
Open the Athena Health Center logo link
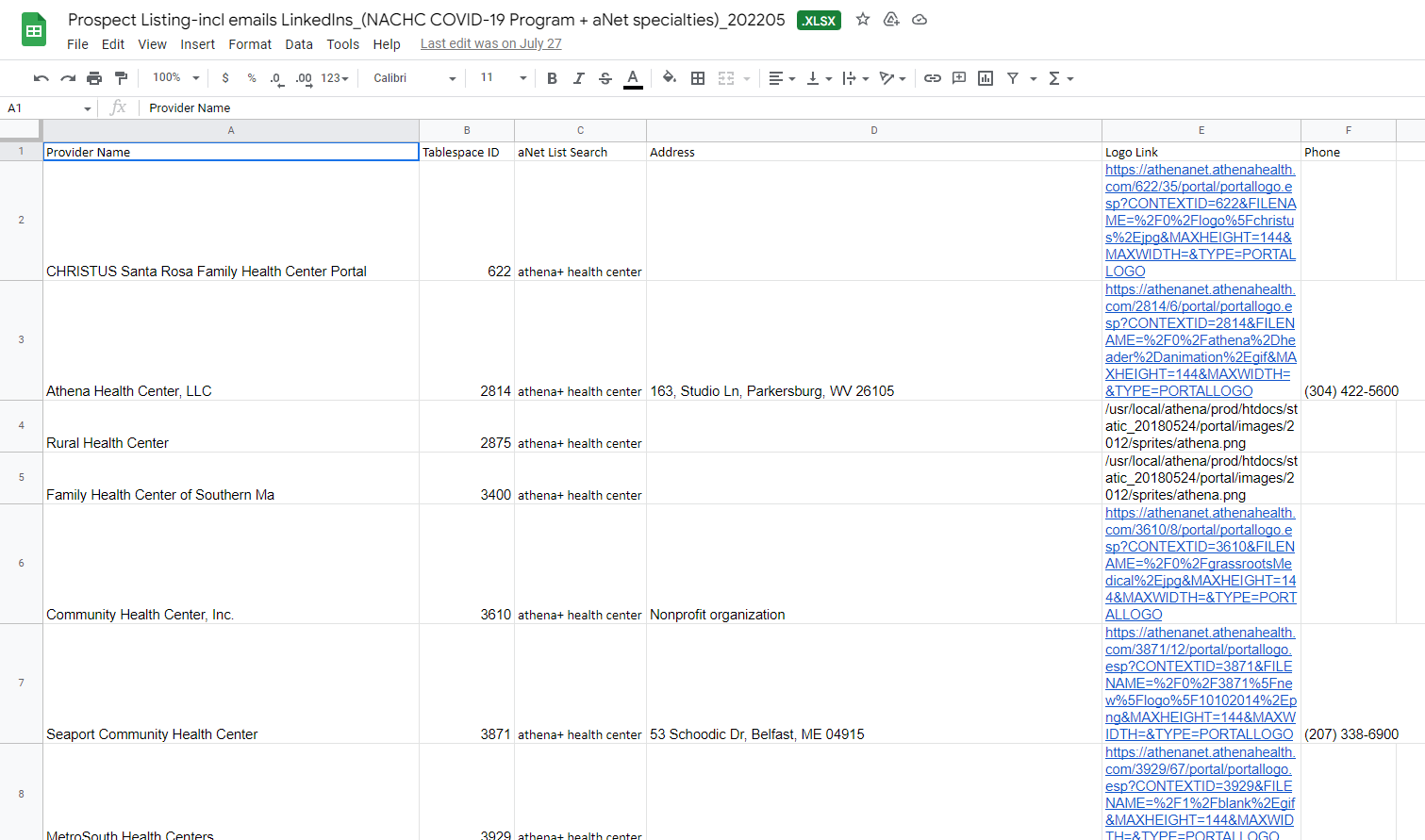pyautogui.click(x=1201, y=340)
